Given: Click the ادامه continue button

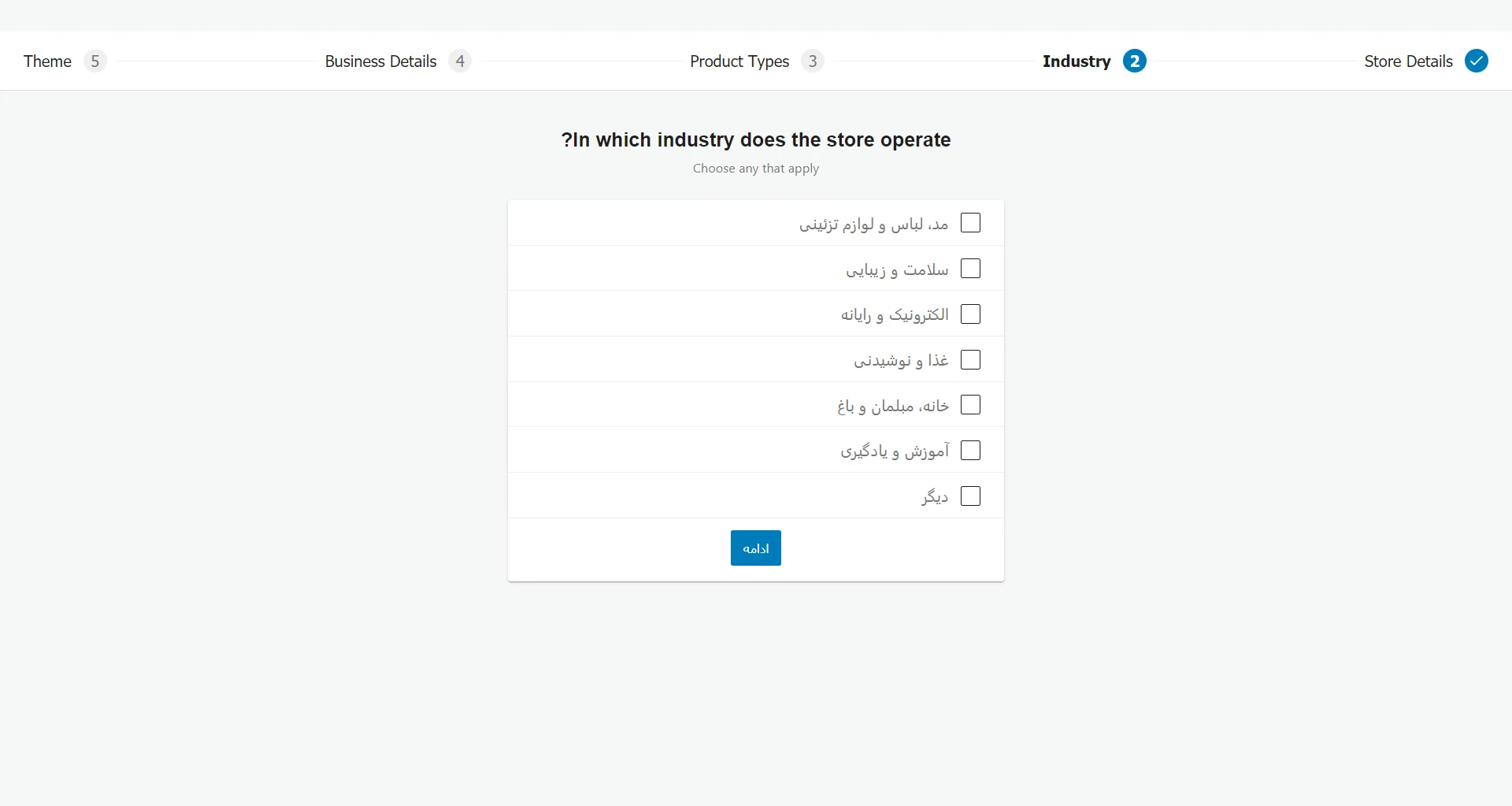Looking at the screenshot, I should click(755, 548).
